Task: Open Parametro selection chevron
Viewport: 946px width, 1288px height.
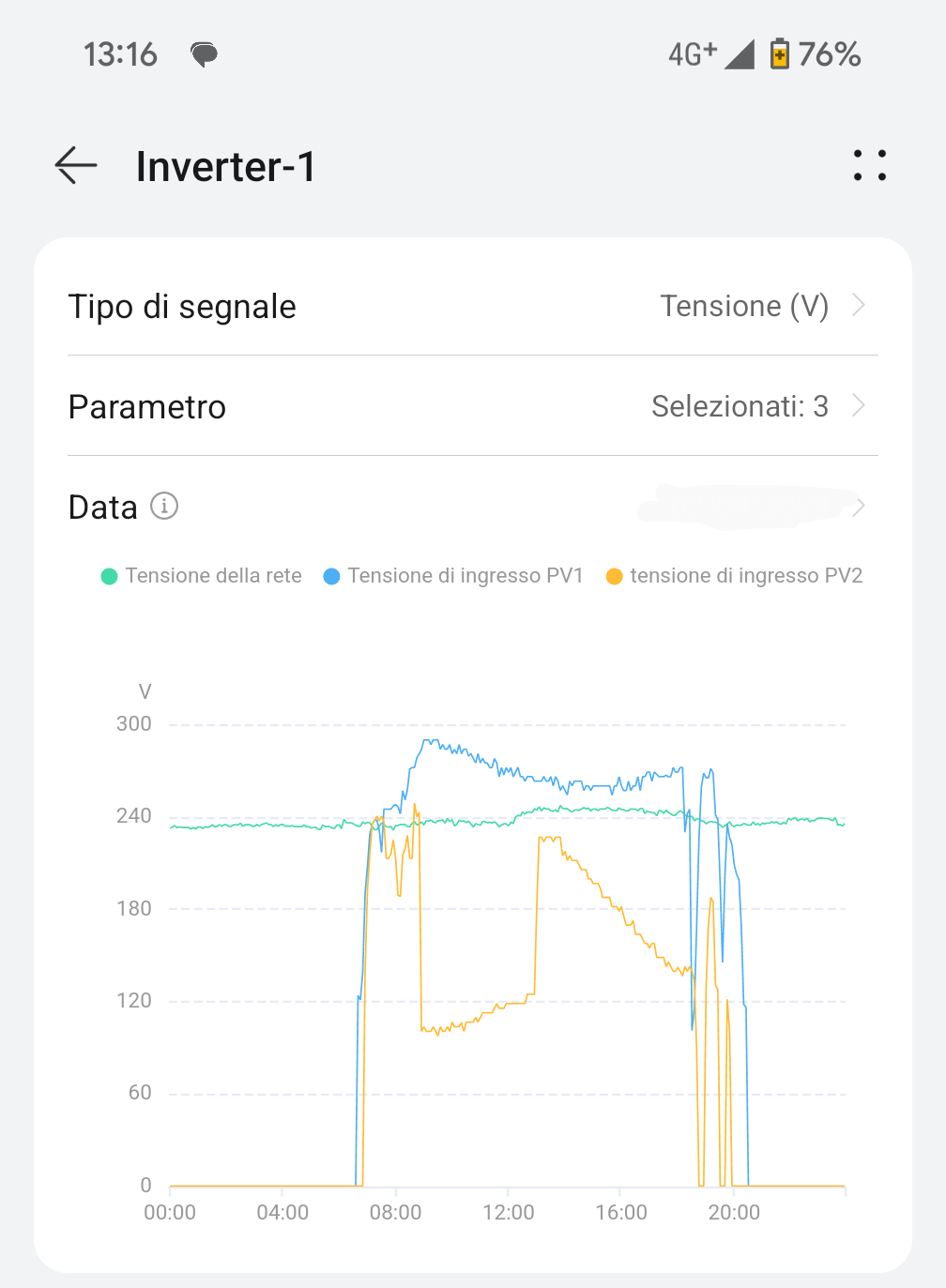Action: coord(858,405)
